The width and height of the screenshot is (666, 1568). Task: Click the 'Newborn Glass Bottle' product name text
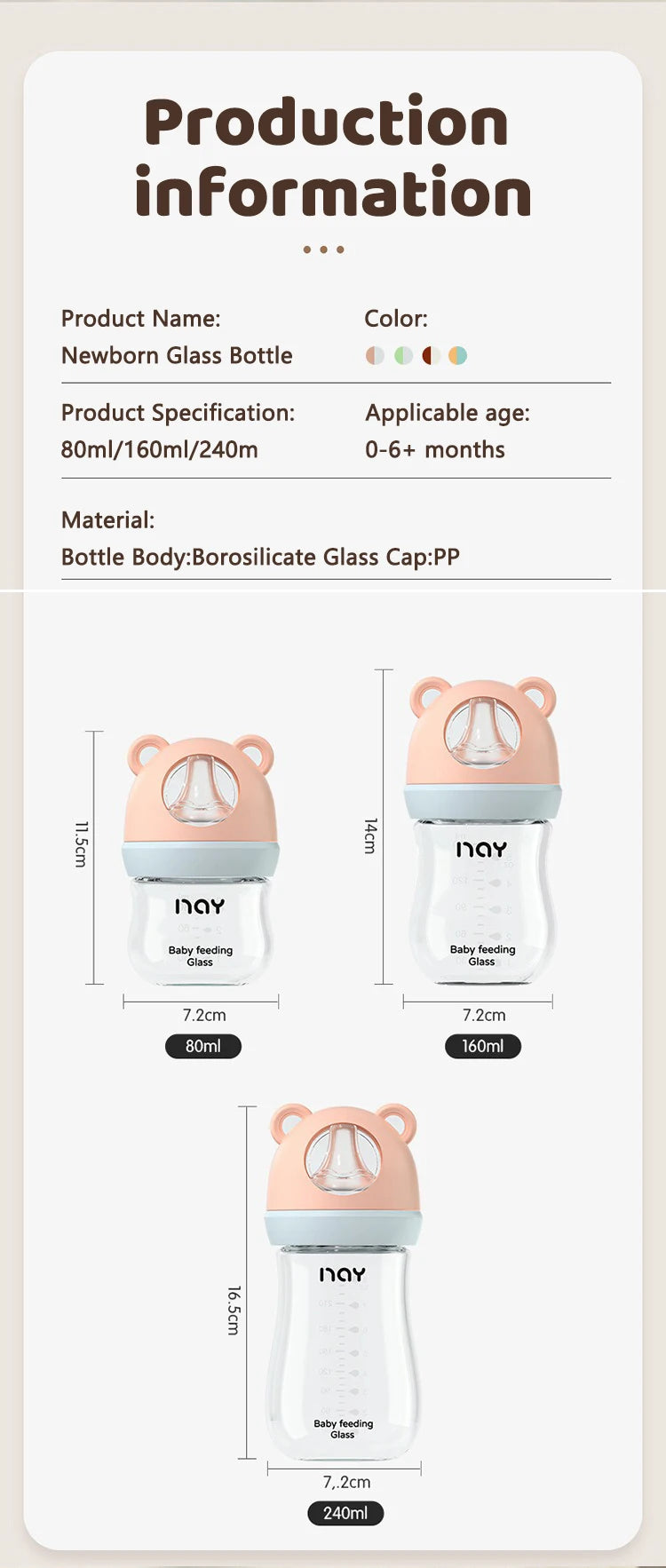[177, 356]
